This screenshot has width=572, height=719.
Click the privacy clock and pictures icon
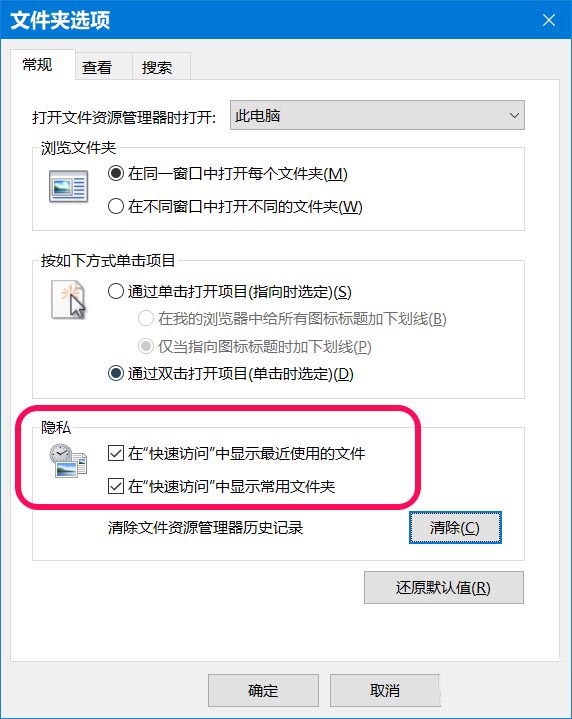[x=68, y=461]
